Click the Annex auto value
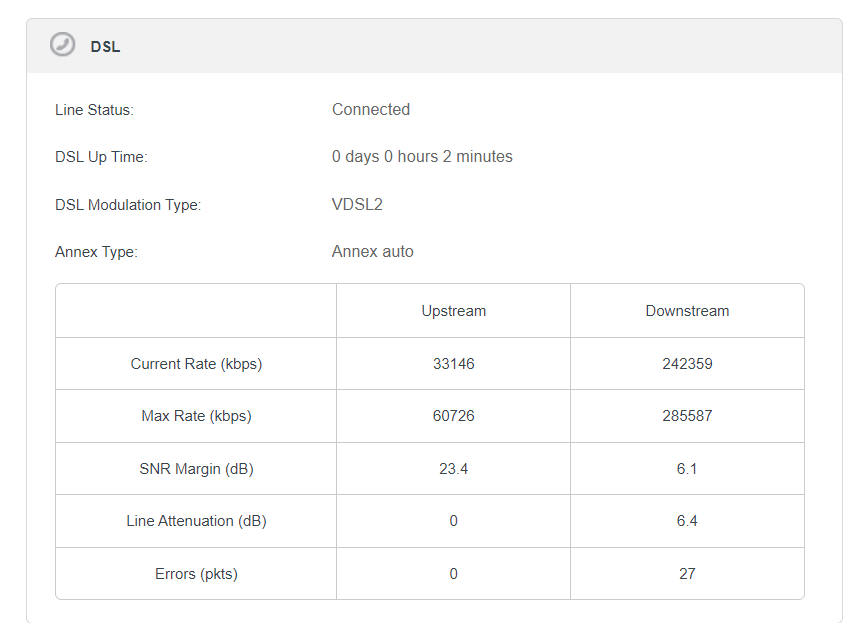 tap(372, 251)
